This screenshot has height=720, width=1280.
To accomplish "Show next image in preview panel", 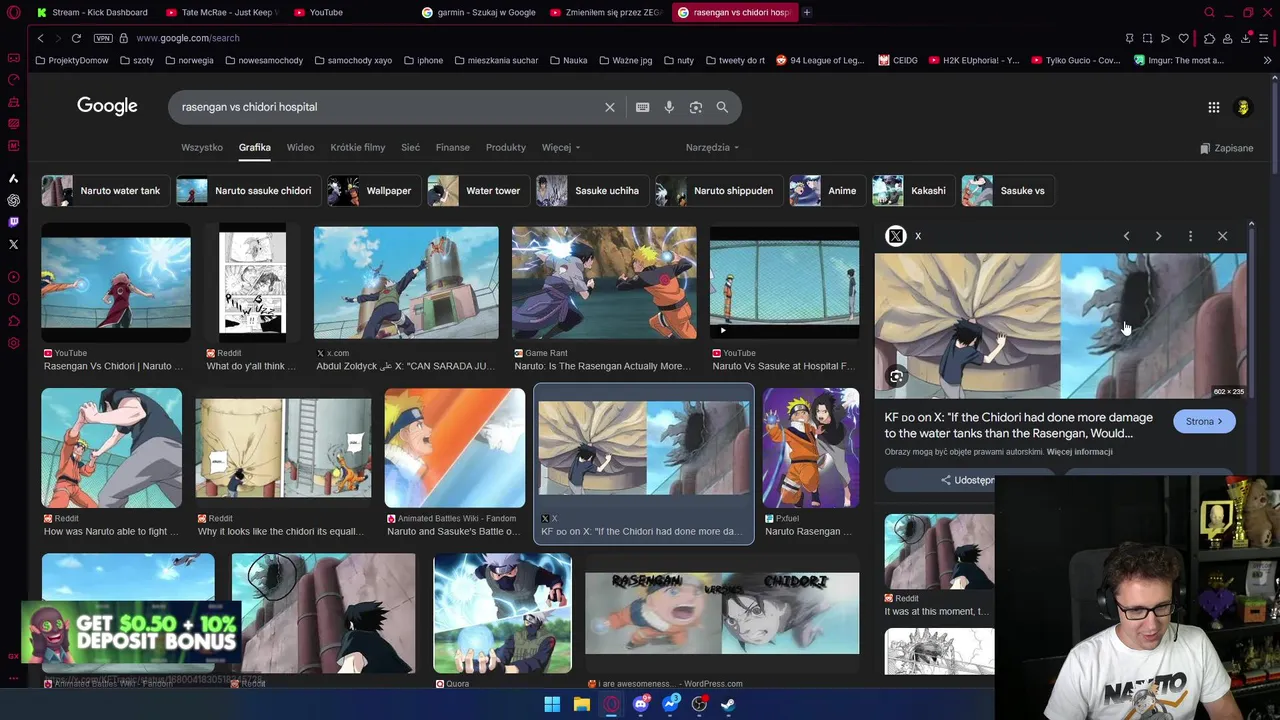I will [1158, 236].
